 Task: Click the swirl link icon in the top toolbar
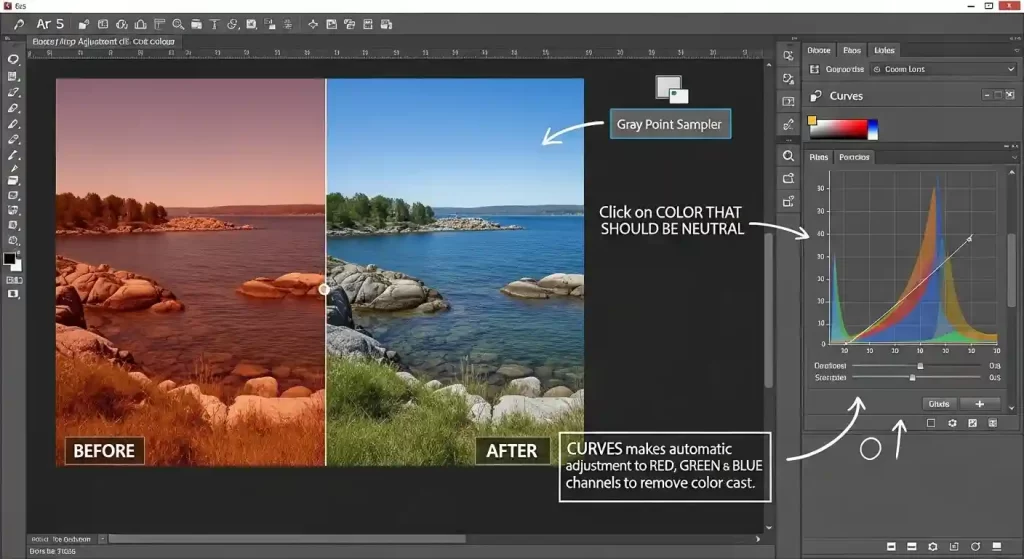[x=232, y=24]
